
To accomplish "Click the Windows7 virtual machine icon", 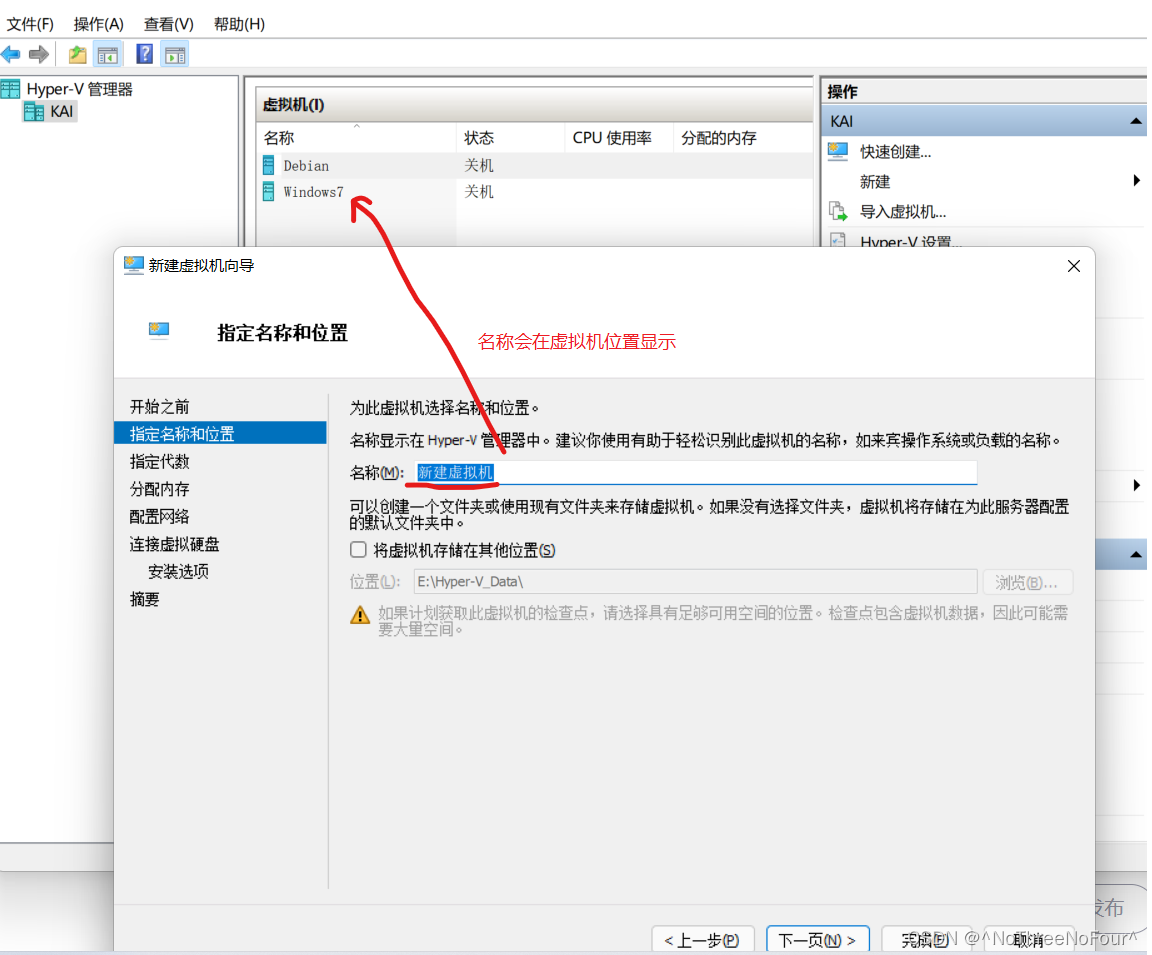I will 269,192.
